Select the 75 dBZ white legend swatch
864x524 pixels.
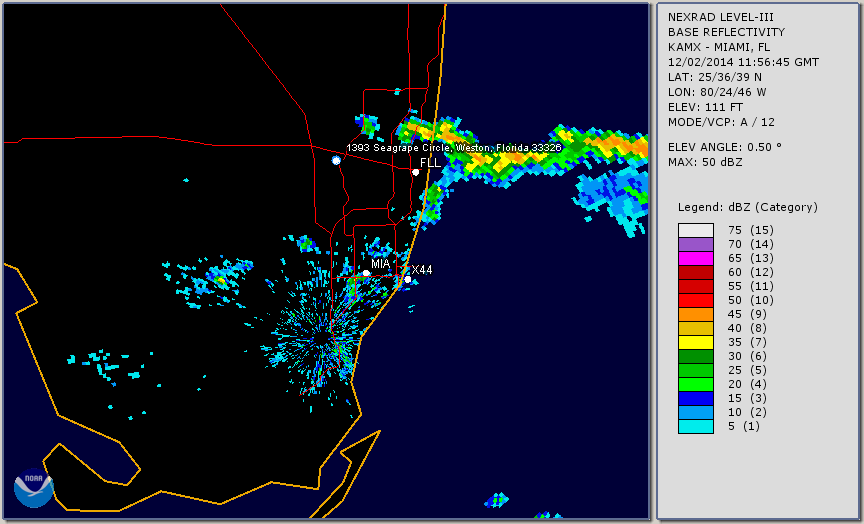[696, 230]
